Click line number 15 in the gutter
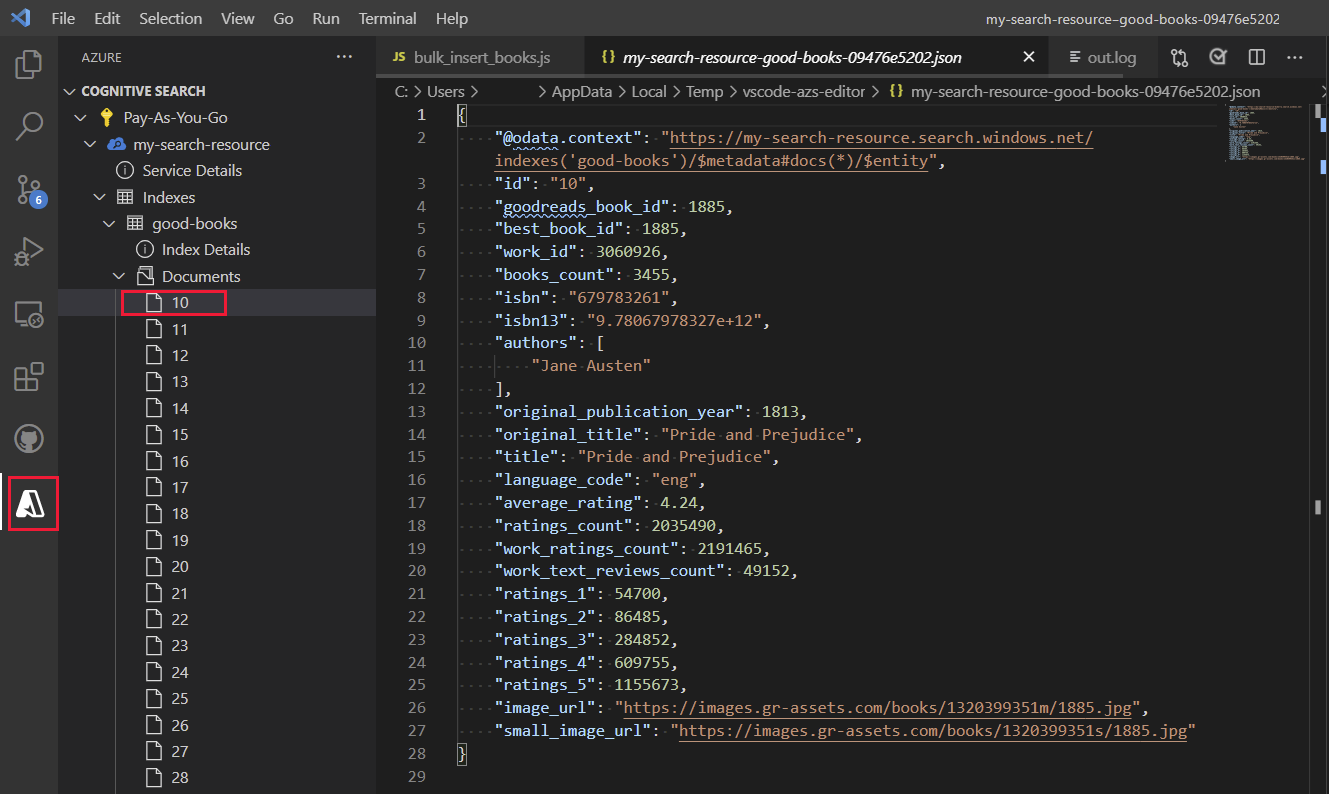 [x=416, y=457]
